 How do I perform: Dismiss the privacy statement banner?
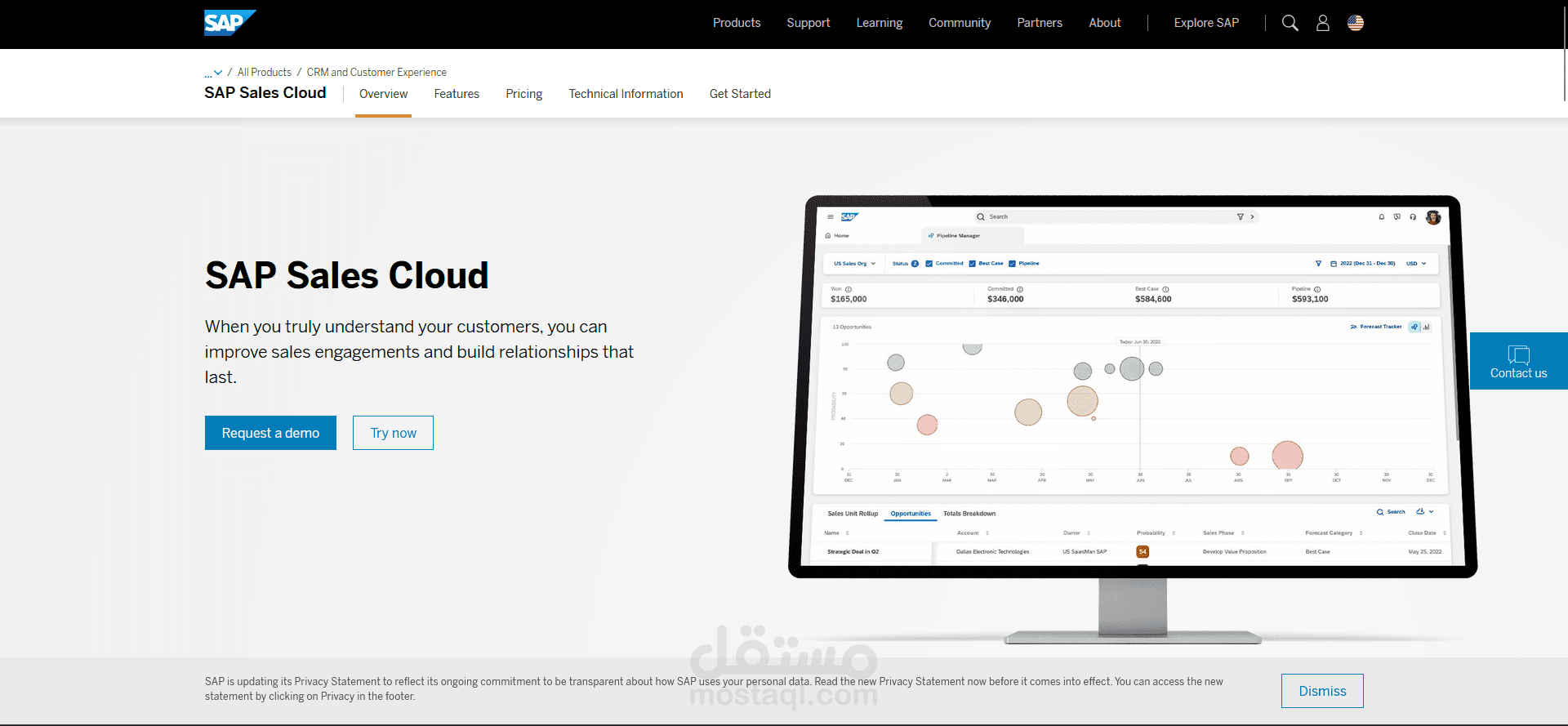(x=1322, y=691)
